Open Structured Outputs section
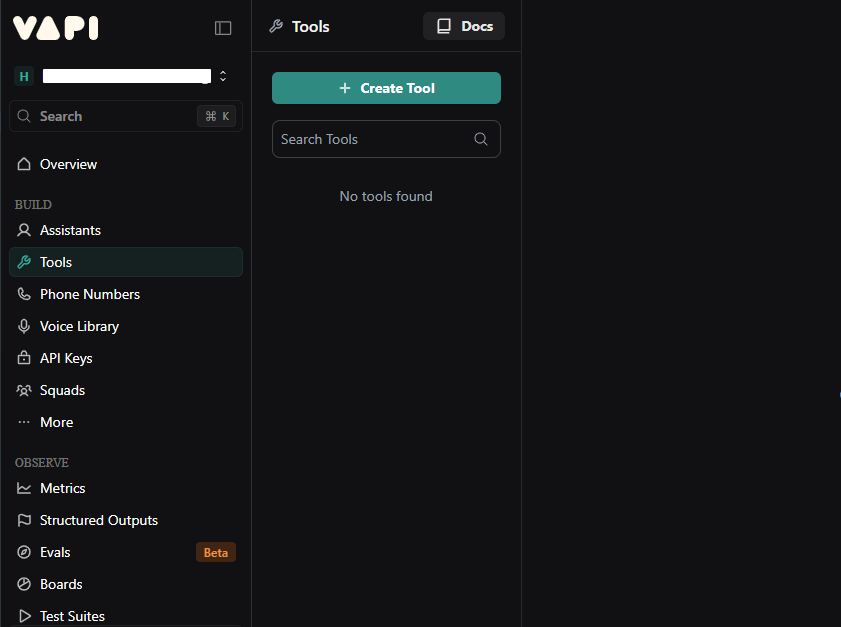 coord(98,520)
